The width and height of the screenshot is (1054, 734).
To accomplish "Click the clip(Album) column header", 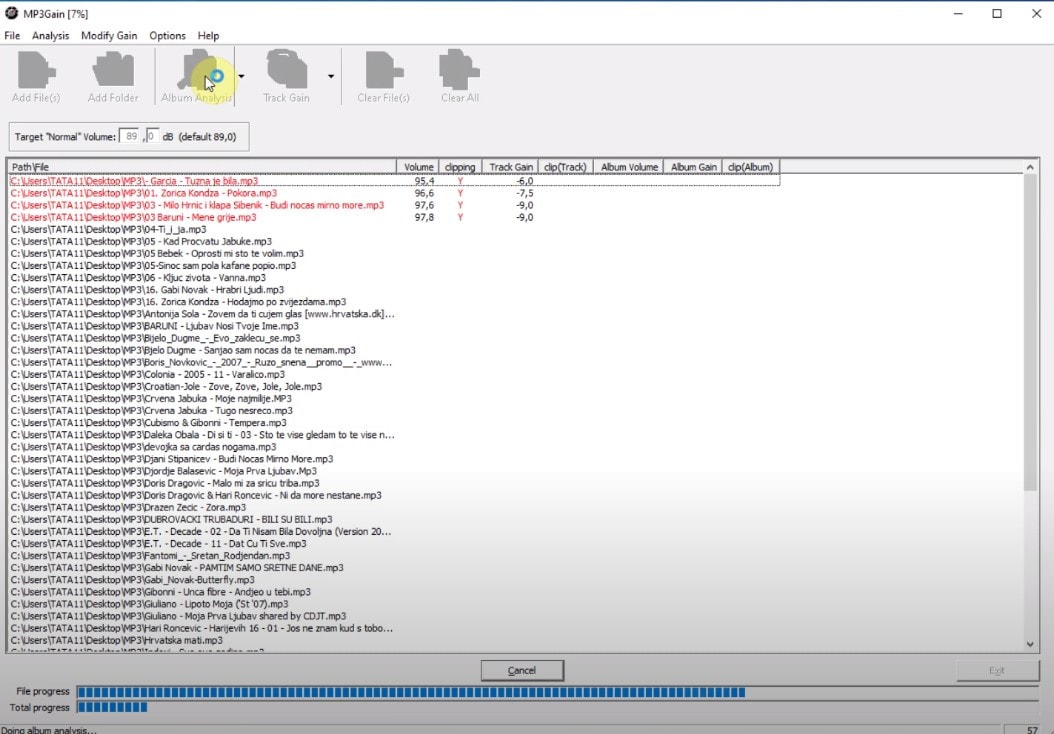I will pos(751,167).
